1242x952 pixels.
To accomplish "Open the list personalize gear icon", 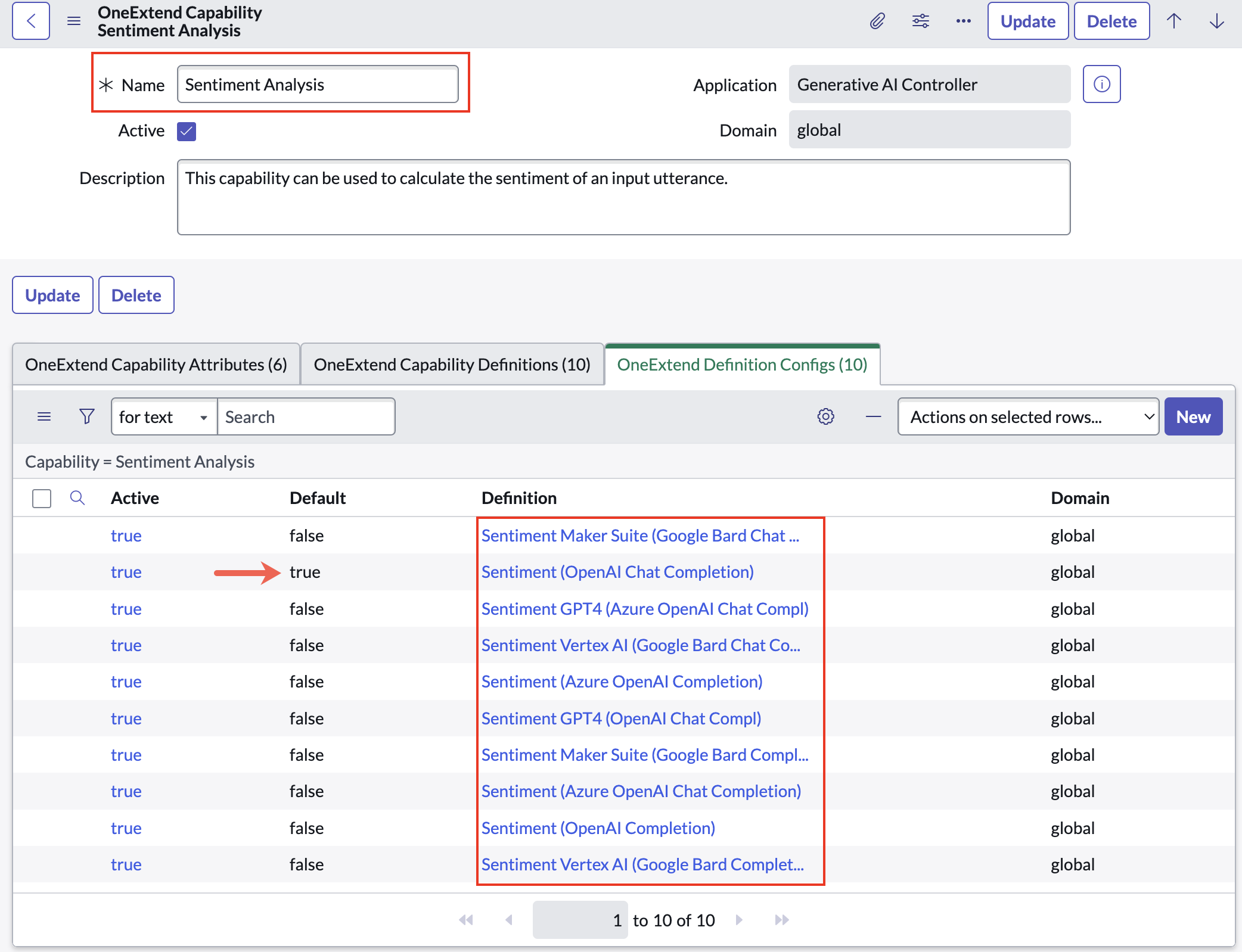I will point(826,416).
